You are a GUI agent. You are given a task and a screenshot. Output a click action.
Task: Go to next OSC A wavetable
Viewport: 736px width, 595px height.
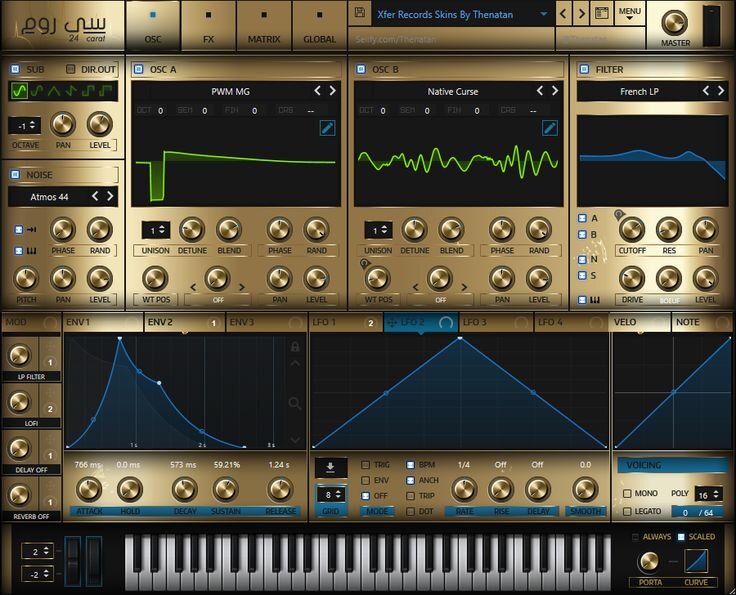tap(333, 91)
